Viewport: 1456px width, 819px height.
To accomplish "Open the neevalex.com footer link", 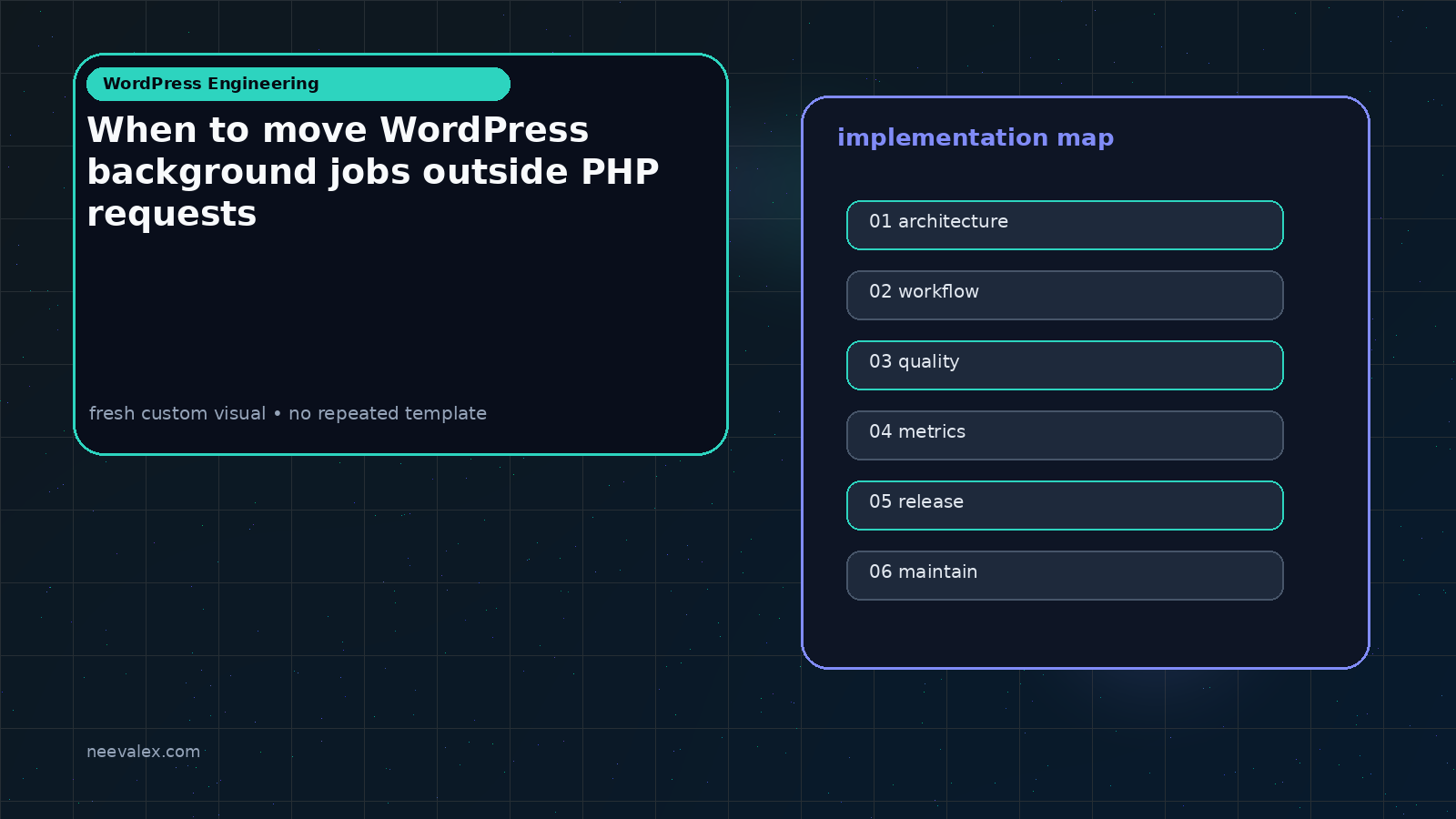I will (143, 752).
